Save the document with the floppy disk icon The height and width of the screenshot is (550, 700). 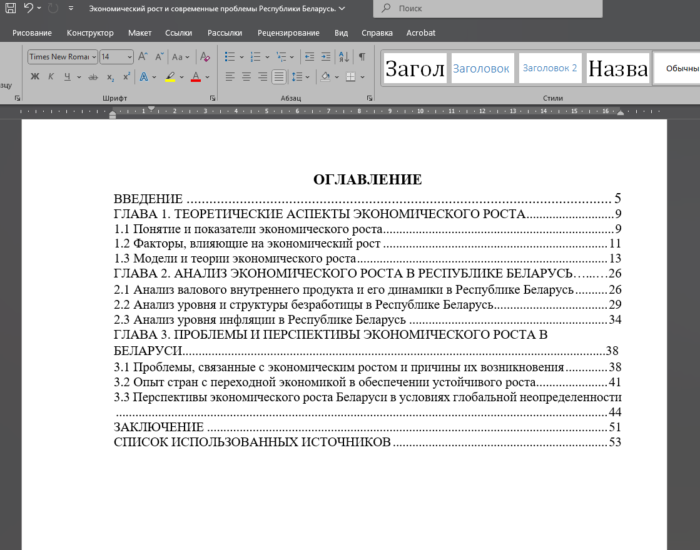pyautogui.click(x=10, y=8)
